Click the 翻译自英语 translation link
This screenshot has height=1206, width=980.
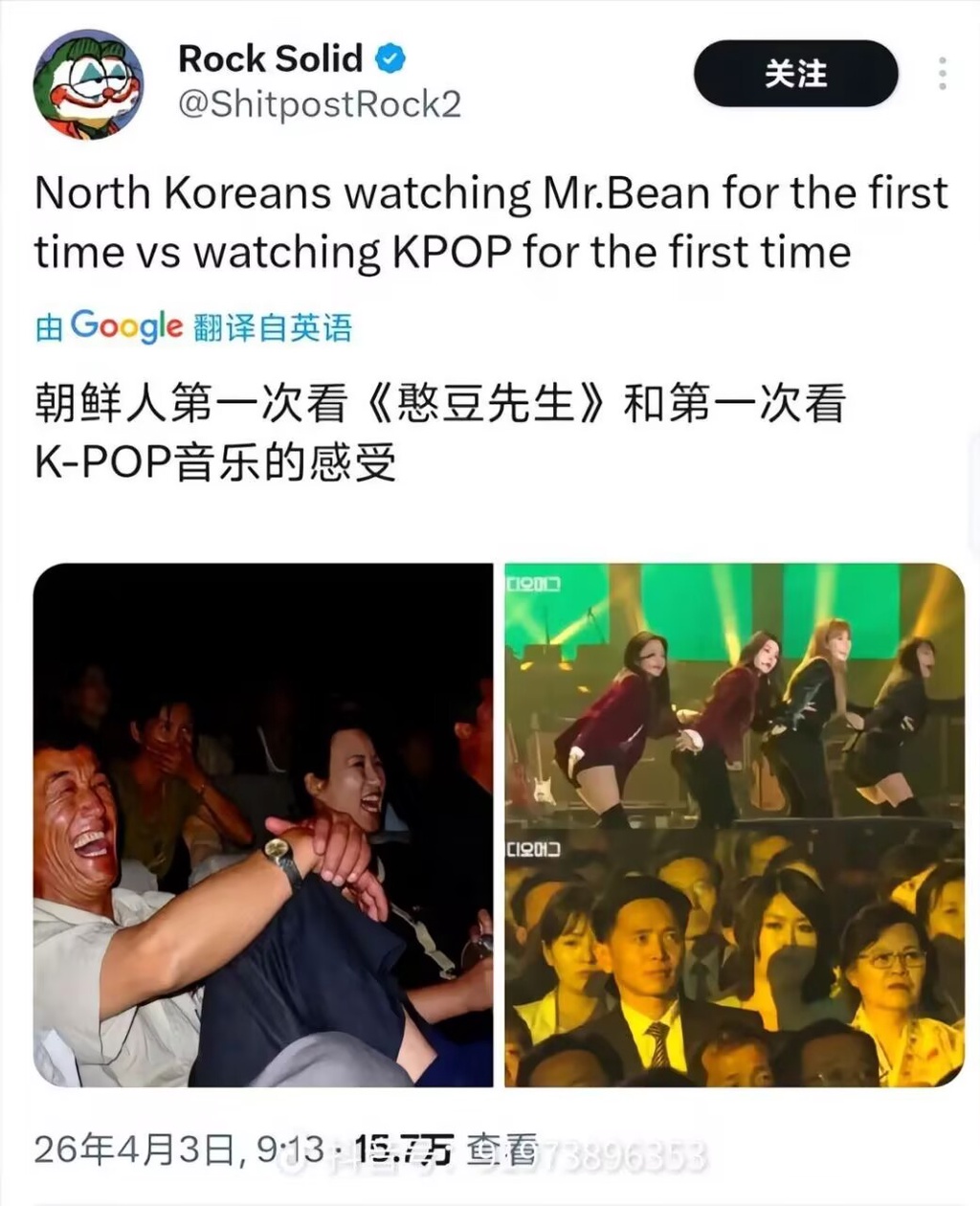(273, 327)
